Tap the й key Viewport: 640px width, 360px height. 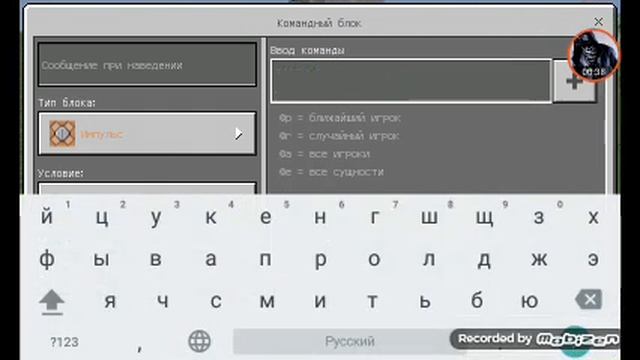tap(47, 216)
